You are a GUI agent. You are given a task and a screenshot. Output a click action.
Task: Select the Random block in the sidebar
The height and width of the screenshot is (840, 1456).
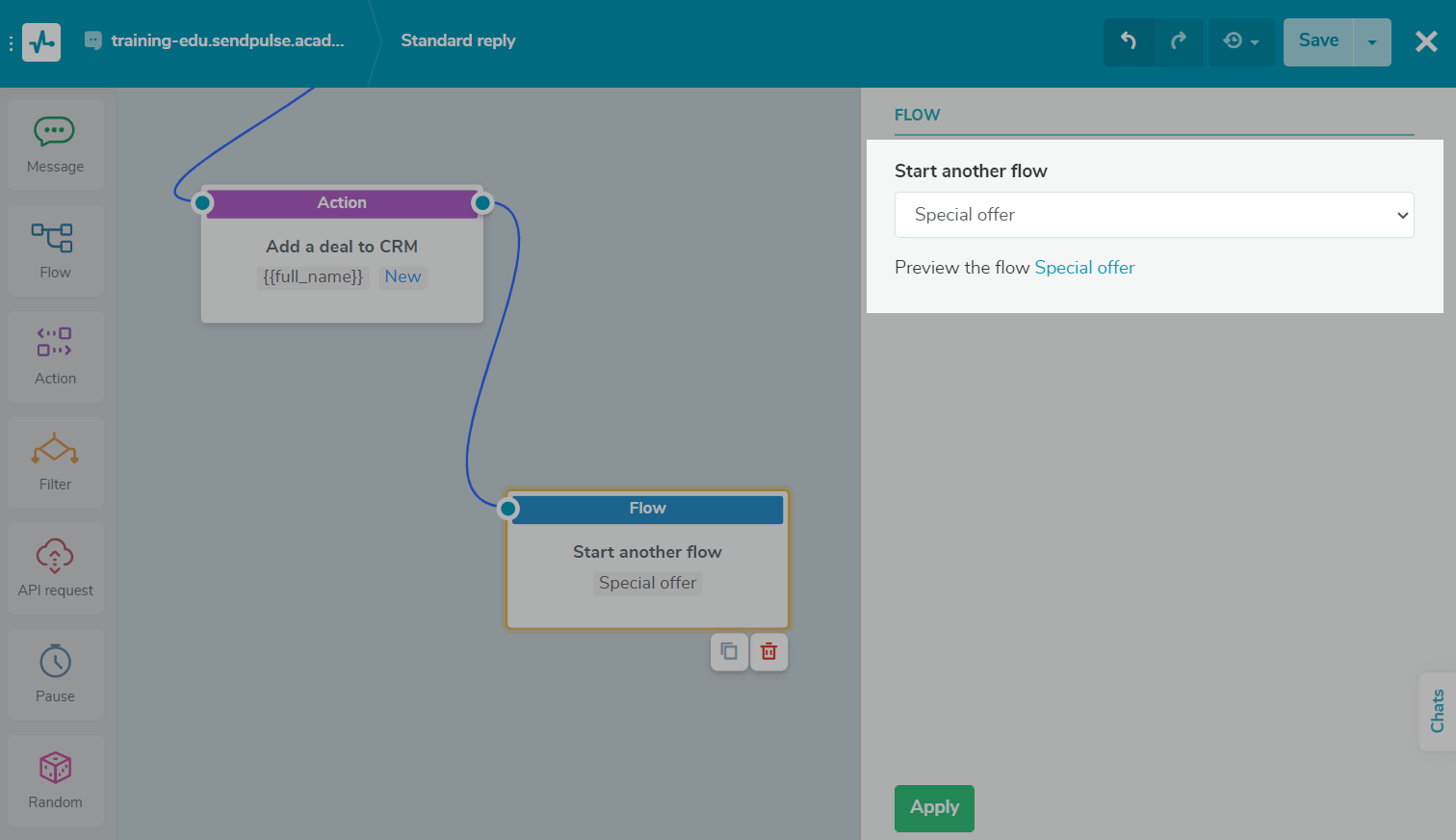point(55,780)
